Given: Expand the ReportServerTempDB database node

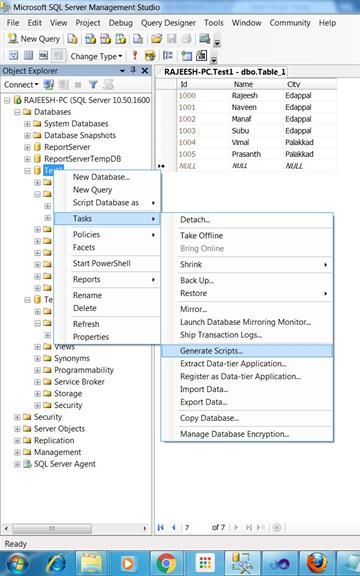Looking at the screenshot, I should pyautogui.click(x=27, y=159).
